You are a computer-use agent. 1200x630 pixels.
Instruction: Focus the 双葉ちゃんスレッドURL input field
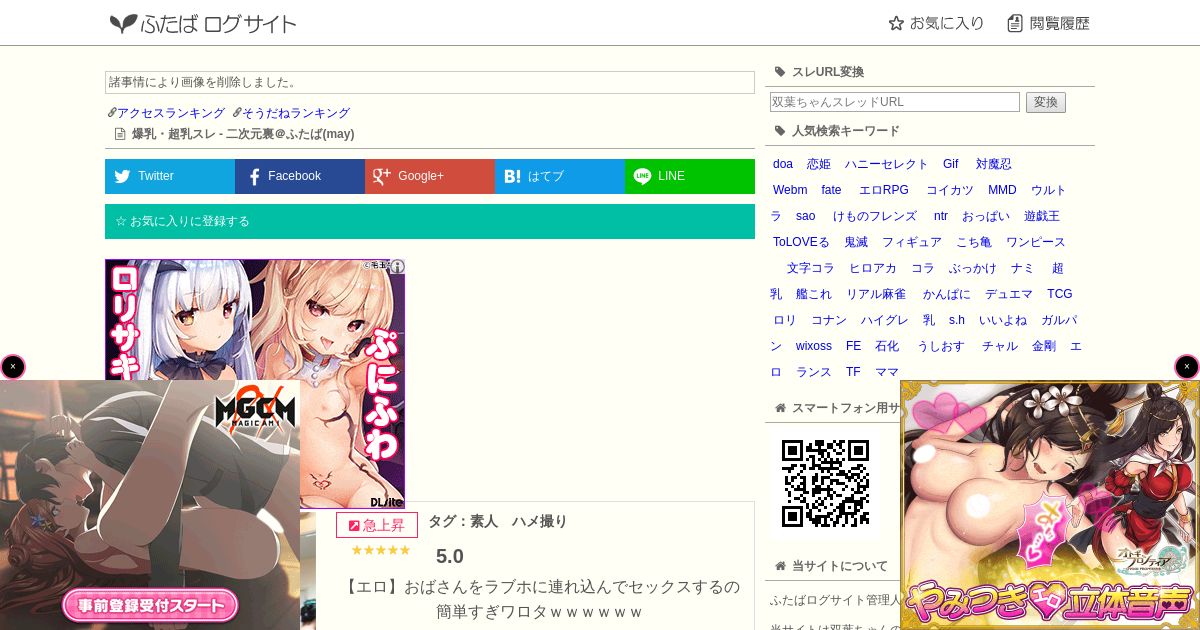pyautogui.click(x=895, y=102)
